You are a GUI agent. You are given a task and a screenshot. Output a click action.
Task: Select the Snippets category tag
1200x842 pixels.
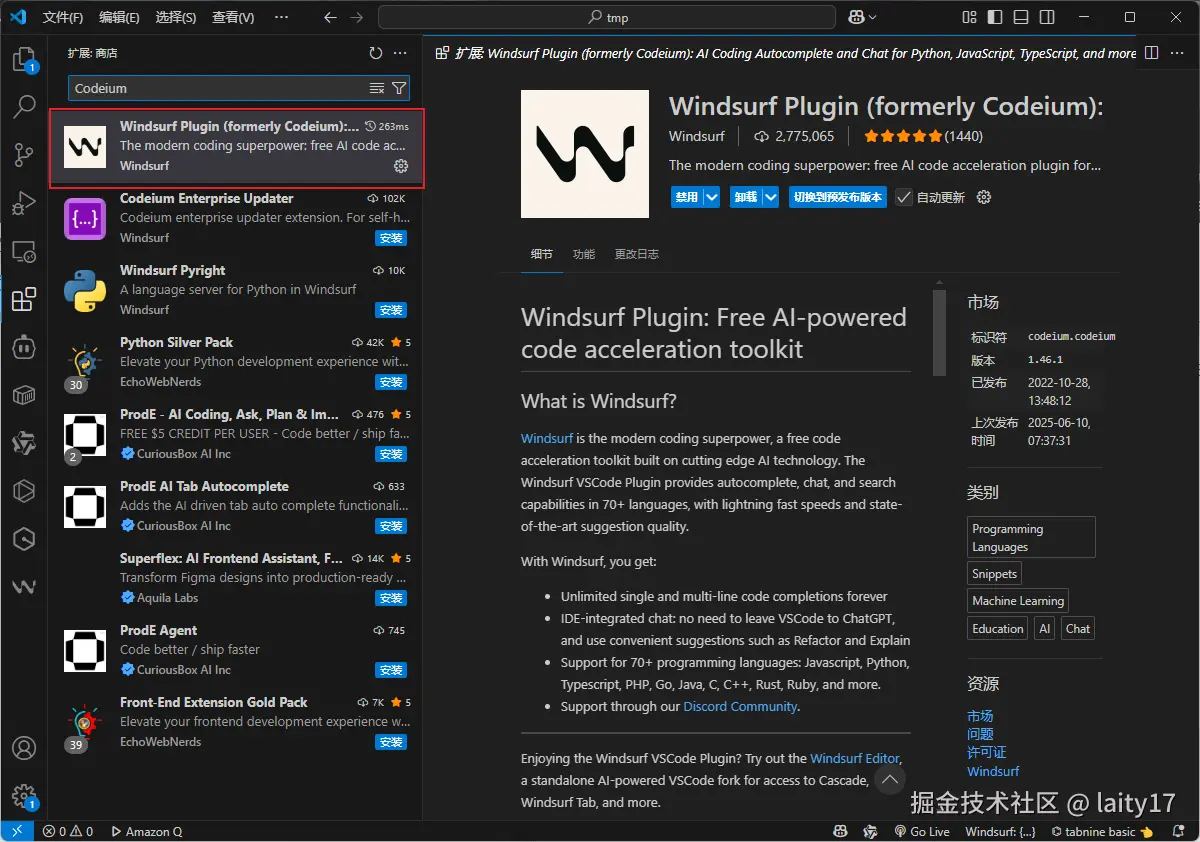point(994,574)
